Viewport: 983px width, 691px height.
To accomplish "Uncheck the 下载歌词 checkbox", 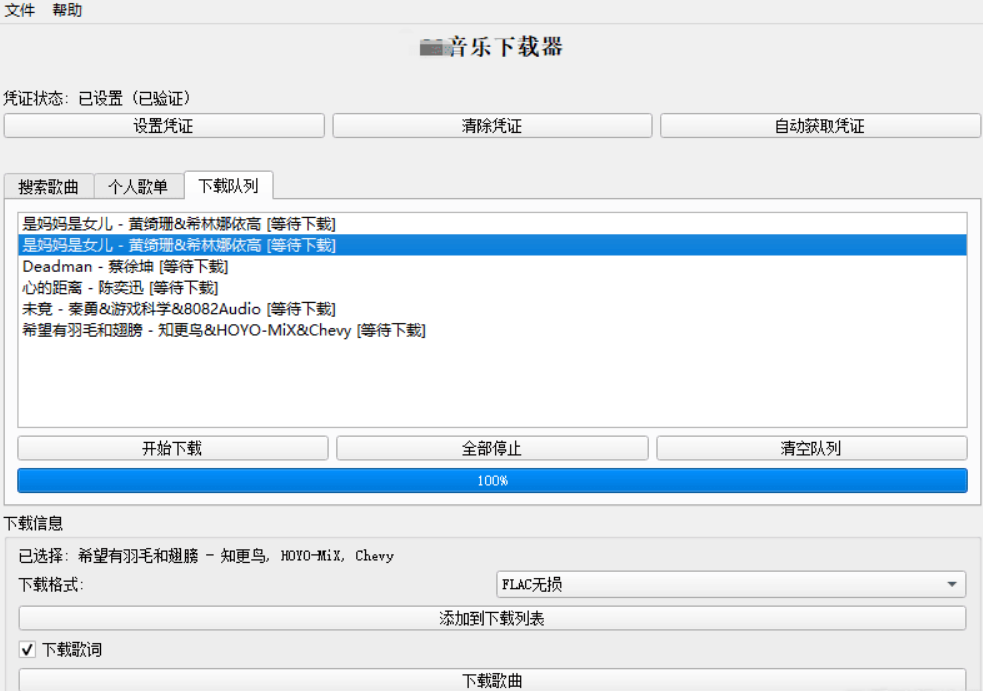I will tap(28, 650).
